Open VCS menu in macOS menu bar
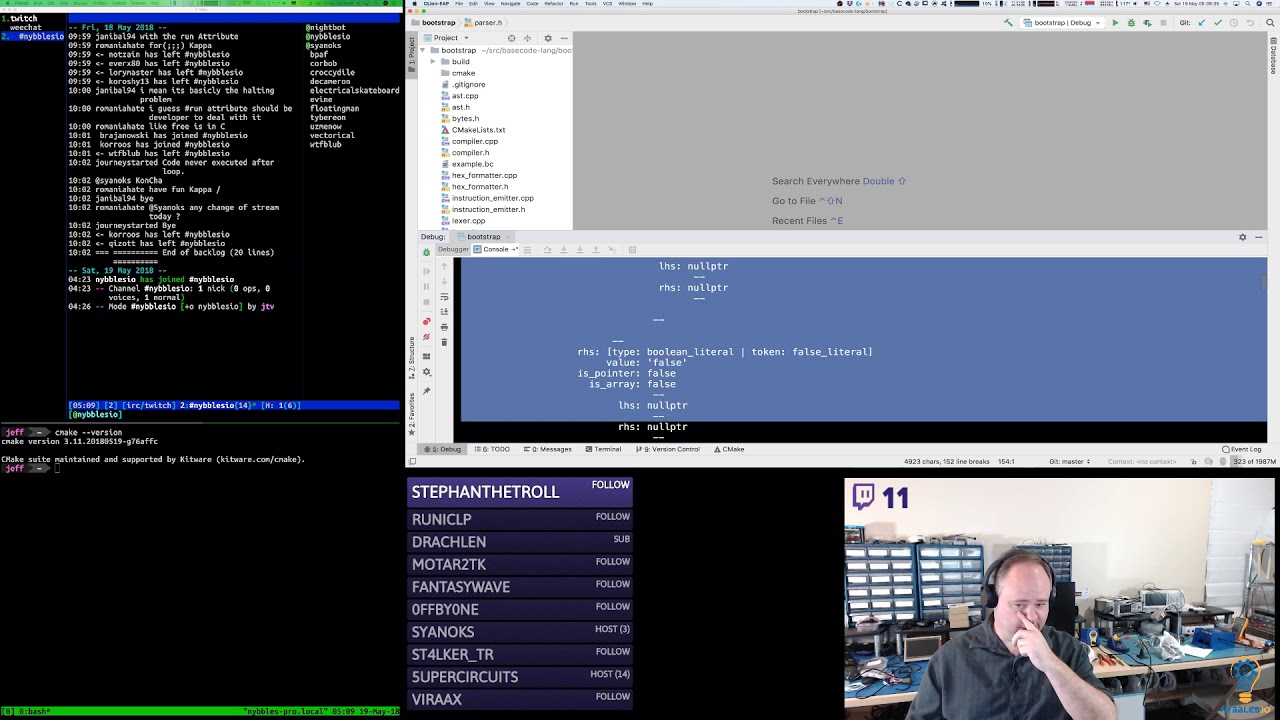Screen dimensions: 1280x720 tap(607, 4)
